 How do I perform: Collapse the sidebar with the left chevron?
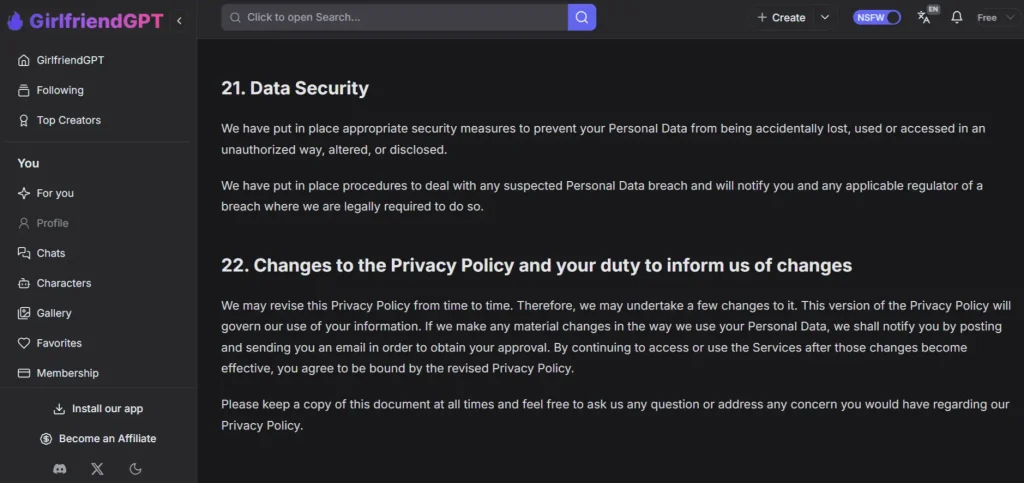179,20
